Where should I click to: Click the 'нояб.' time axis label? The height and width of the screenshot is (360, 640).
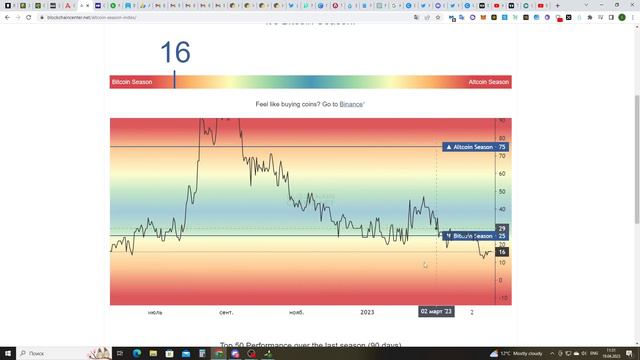click(296, 312)
